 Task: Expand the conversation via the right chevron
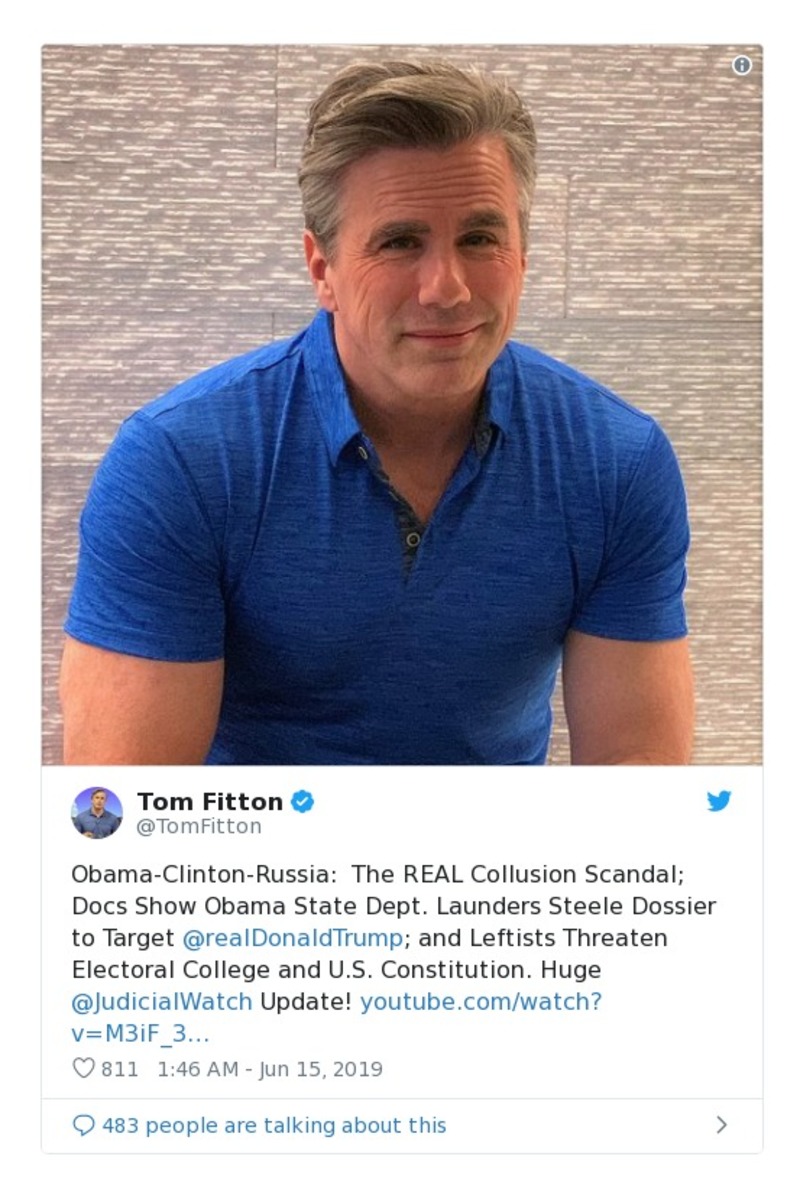click(722, 1124)
